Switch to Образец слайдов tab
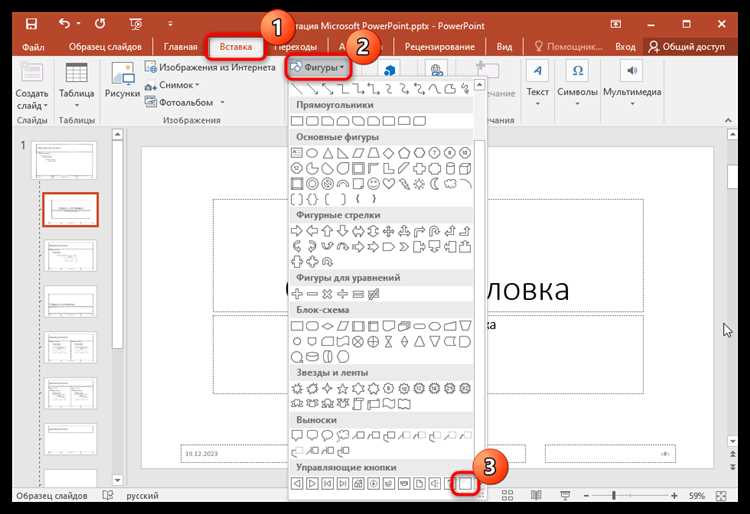 point(105,47)
